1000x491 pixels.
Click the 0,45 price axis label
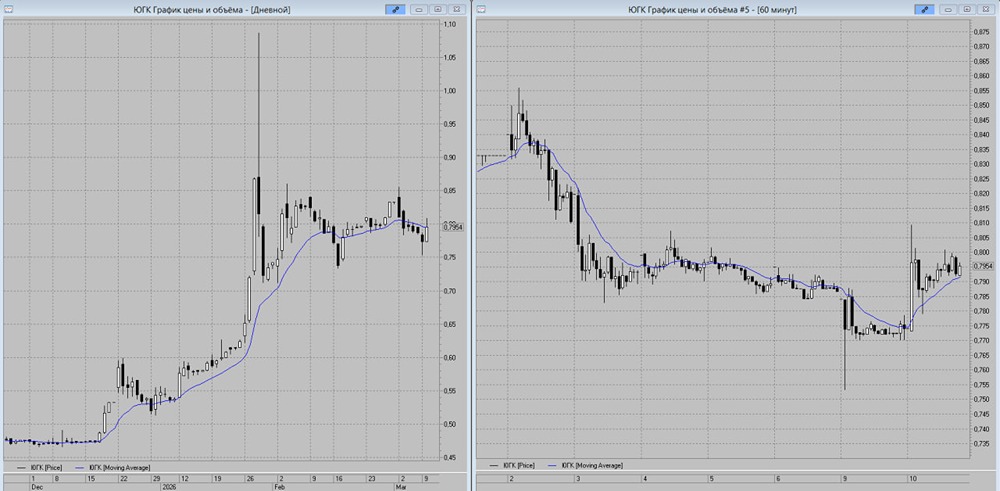[448, 457]
